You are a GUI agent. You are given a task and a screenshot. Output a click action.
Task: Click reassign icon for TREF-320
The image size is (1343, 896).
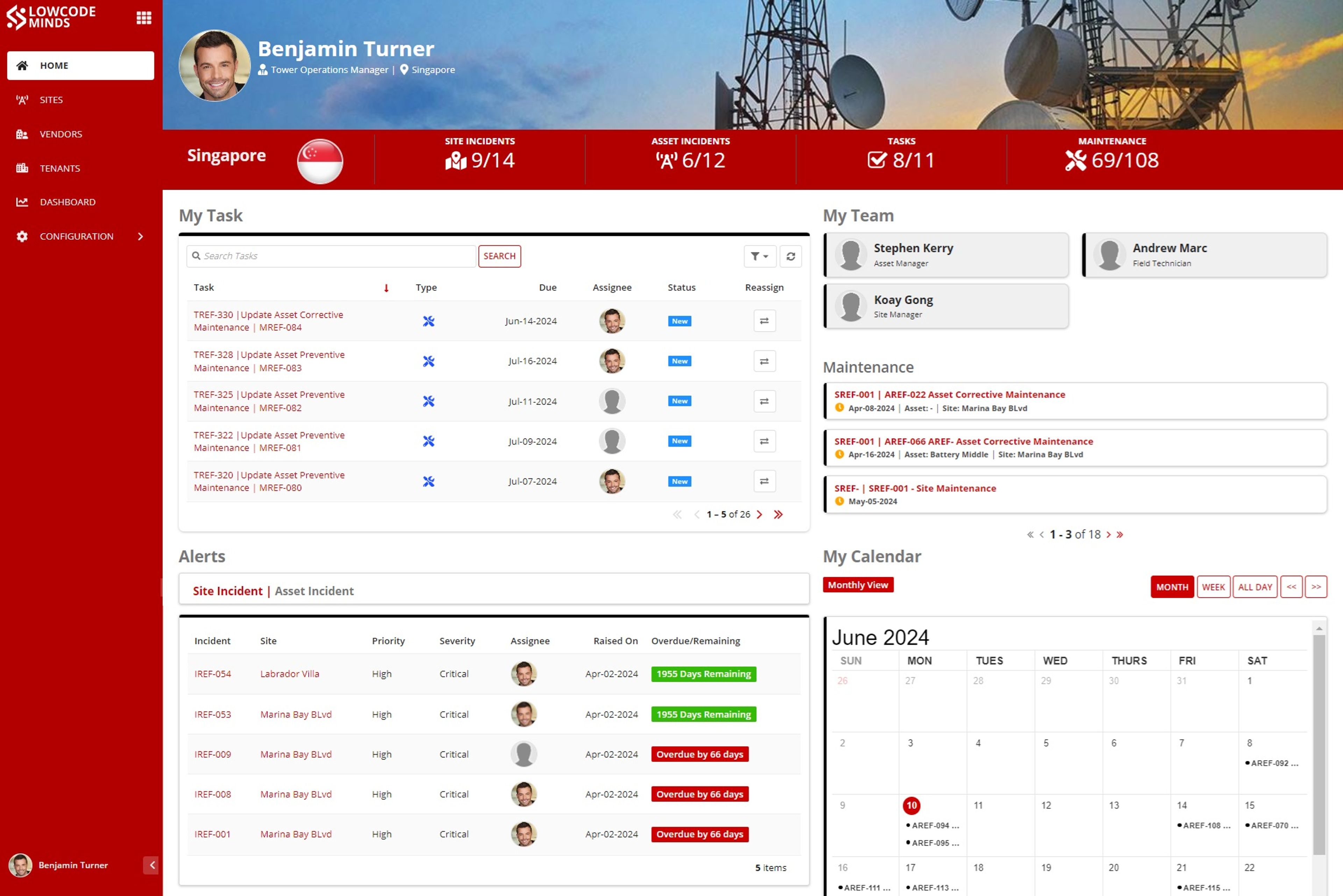point(765,482)
